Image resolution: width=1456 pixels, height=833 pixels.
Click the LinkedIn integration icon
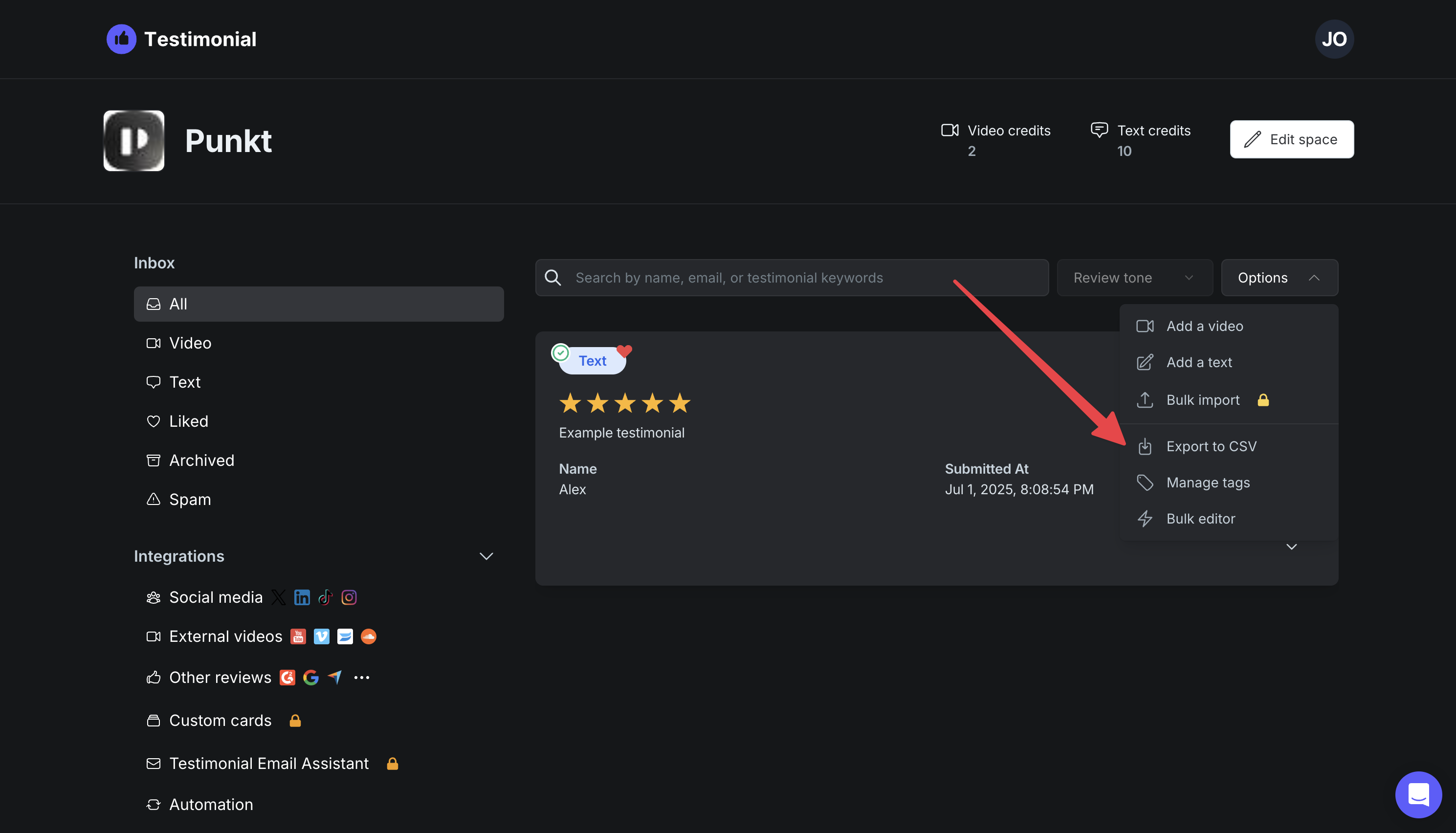pyautogui.click(x=302, y=597)
